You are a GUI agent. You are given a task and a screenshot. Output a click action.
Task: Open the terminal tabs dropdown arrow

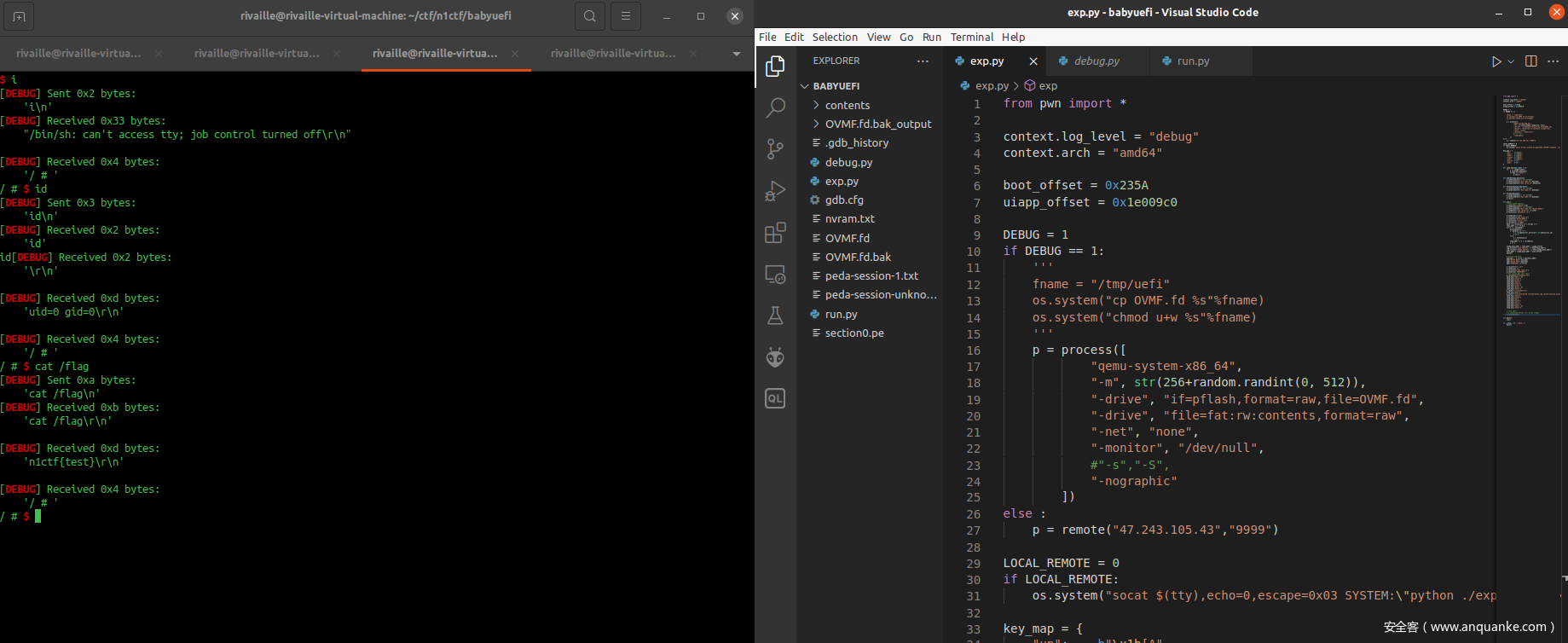(737, 54)
